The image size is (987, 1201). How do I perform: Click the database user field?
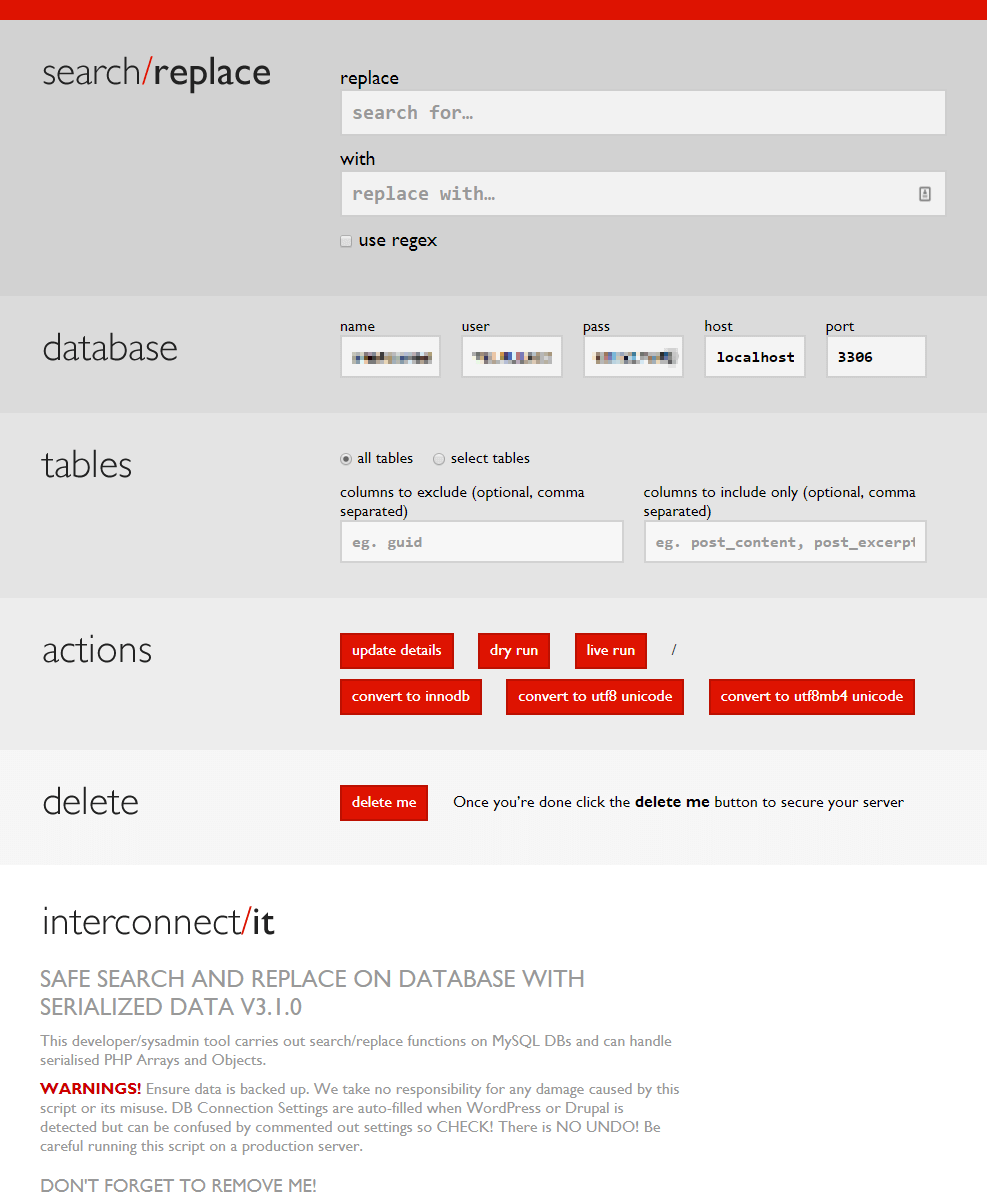(x=511, y=357)
